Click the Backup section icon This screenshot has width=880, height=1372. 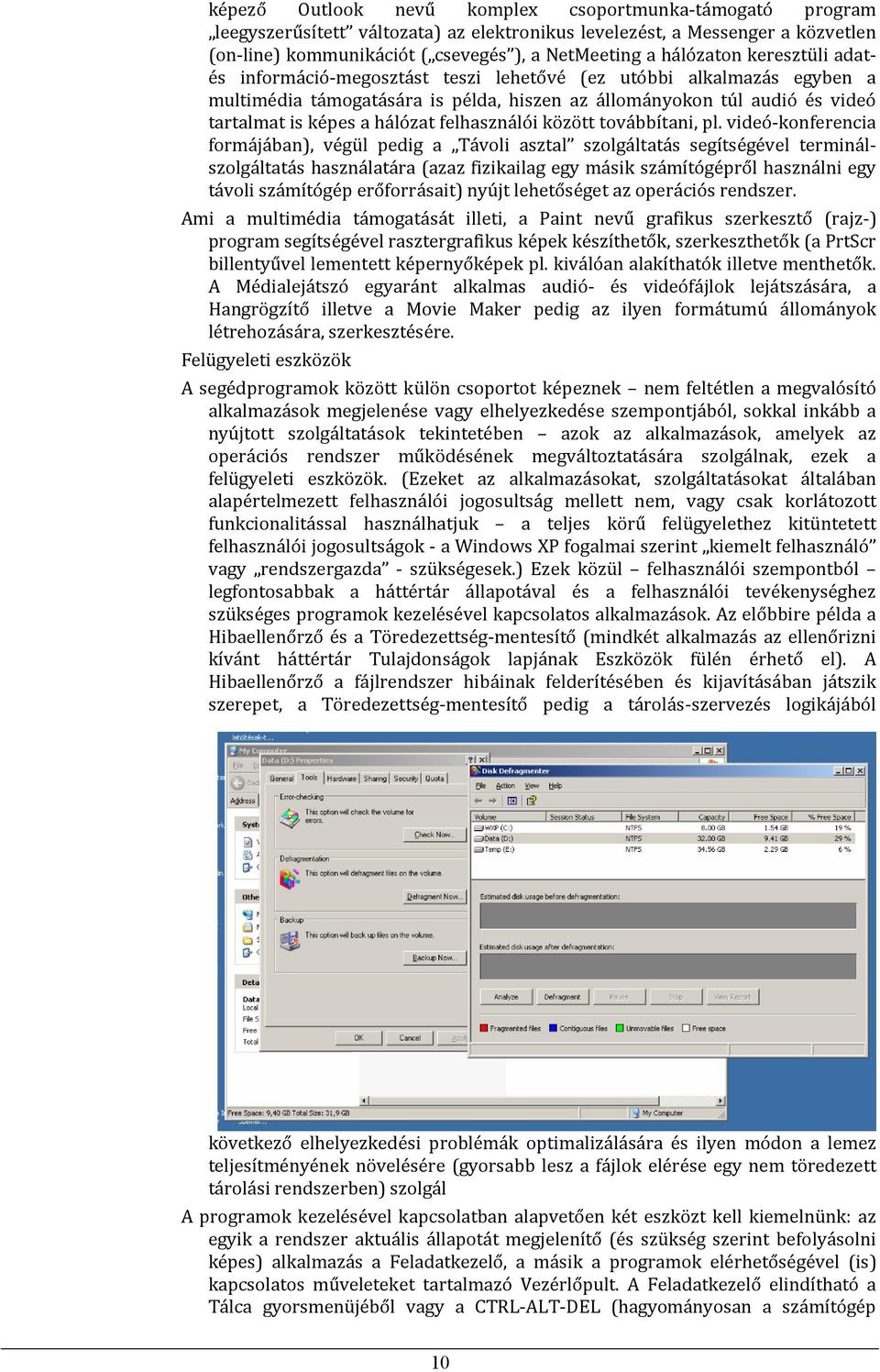tap(290, 940)
